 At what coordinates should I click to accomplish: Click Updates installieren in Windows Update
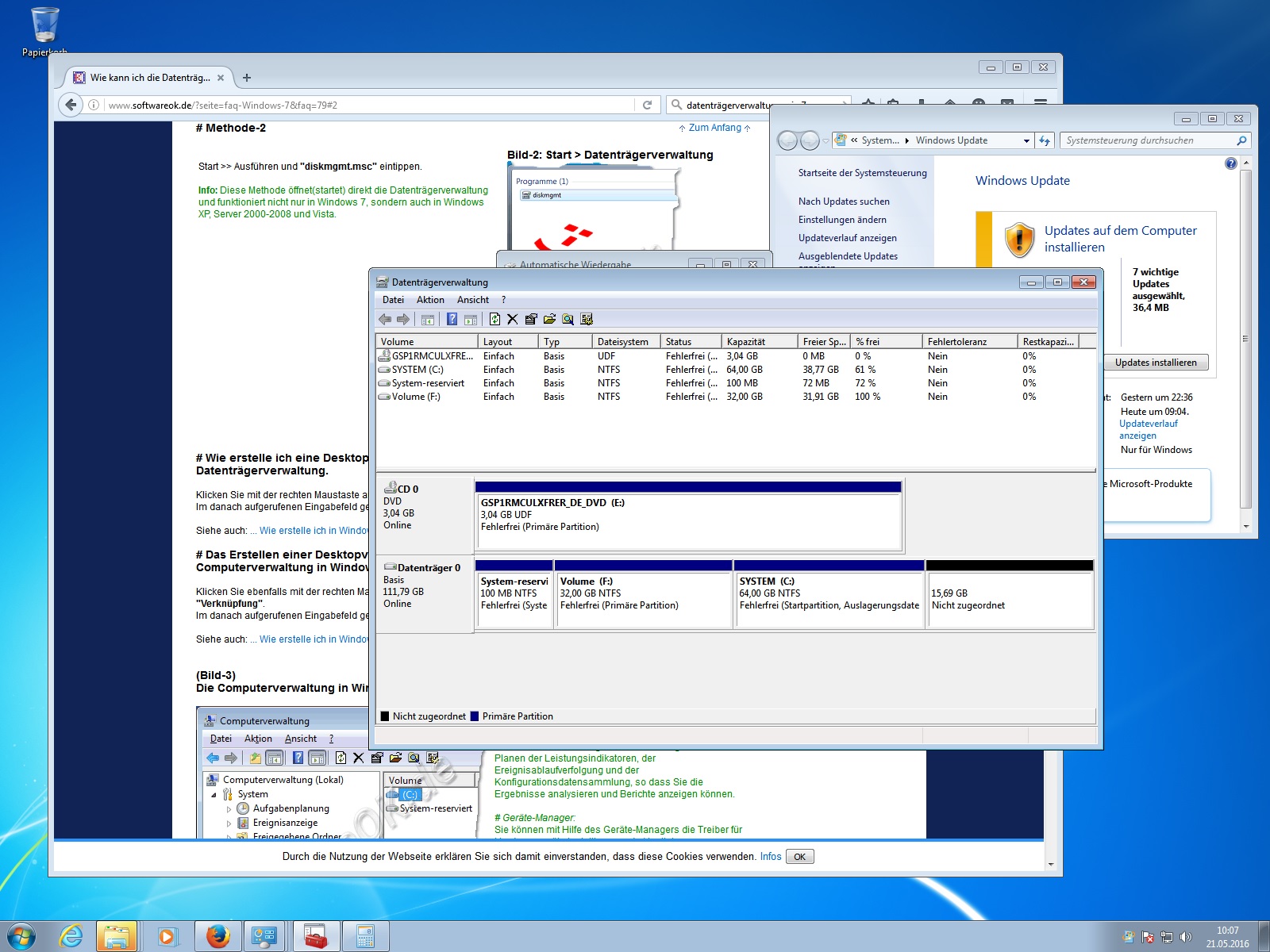pos(1156,363)
